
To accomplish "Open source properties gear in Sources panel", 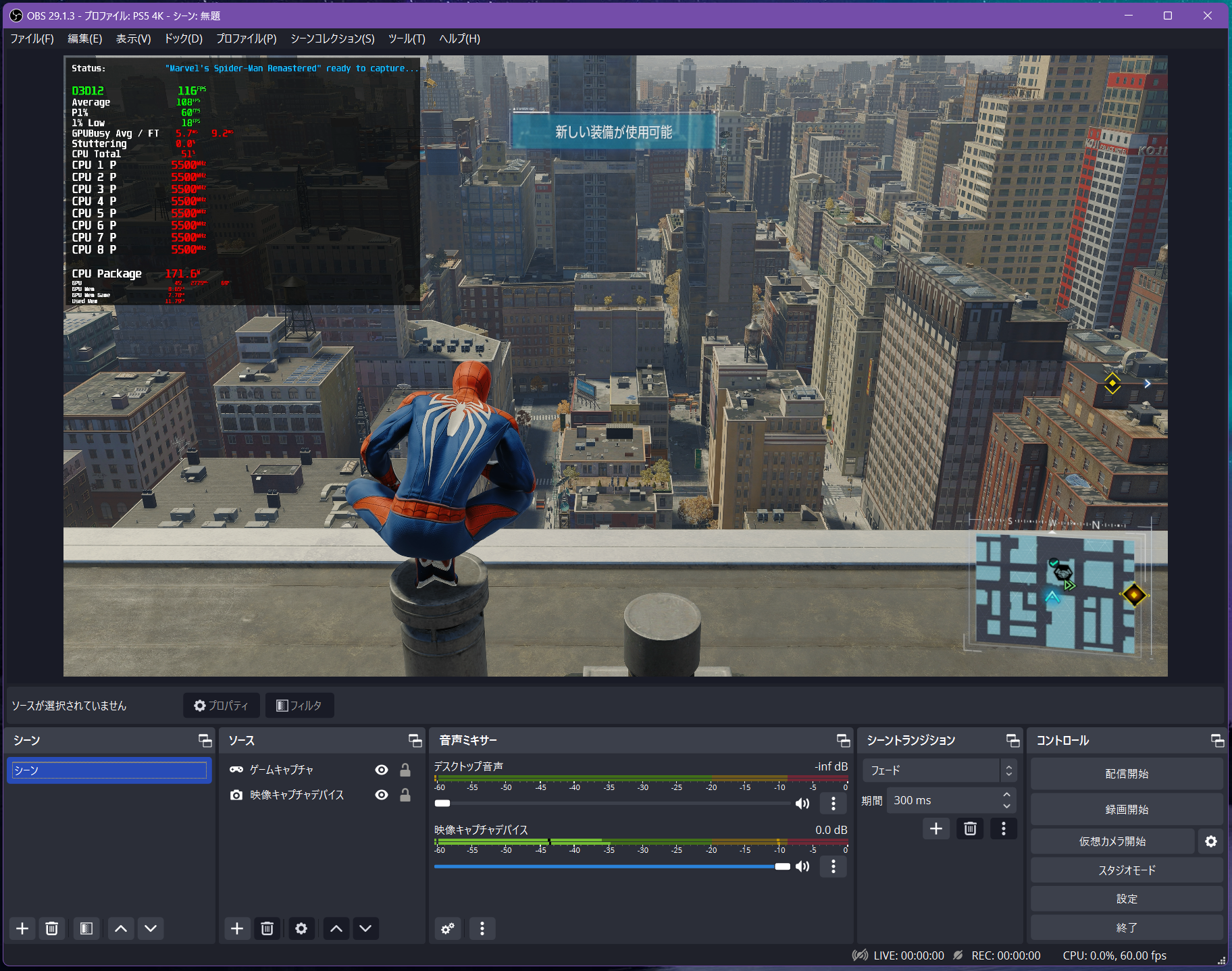I will tap(301, 928).
